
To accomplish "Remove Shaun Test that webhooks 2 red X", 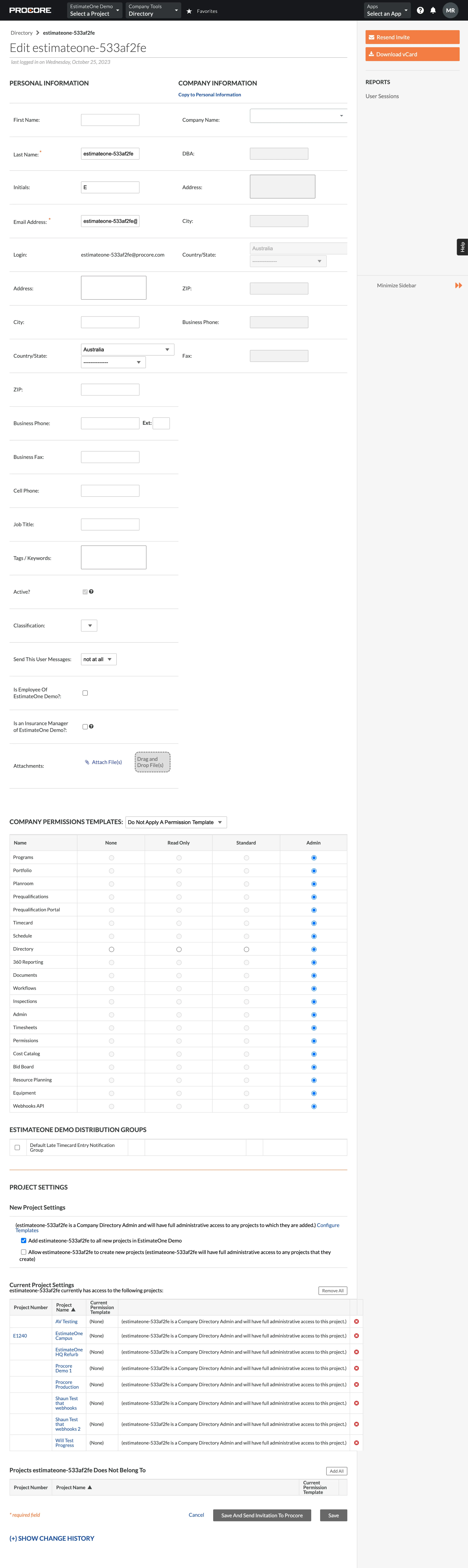I will click(356, 1424).
